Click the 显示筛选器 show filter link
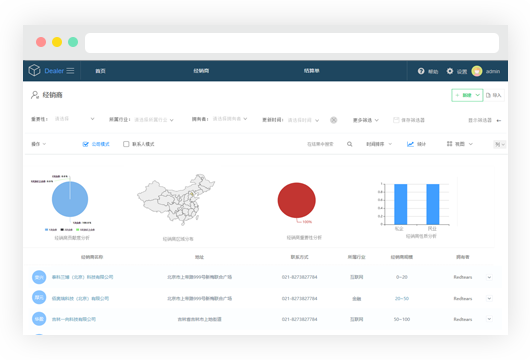The image size is (530, 360). (x=480, y=120)
